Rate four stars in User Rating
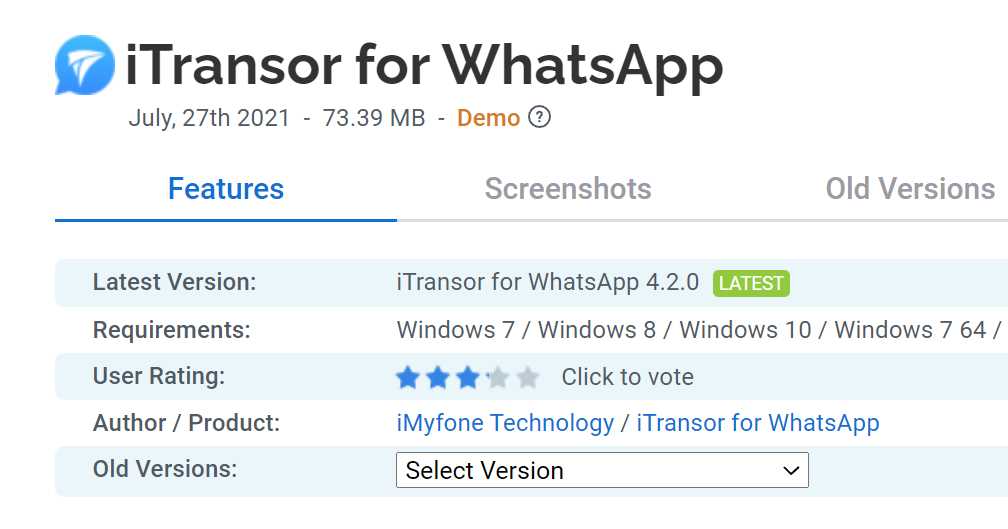Image resolution: width=1008 pixels, height=529 pixels. coord(498,377)
